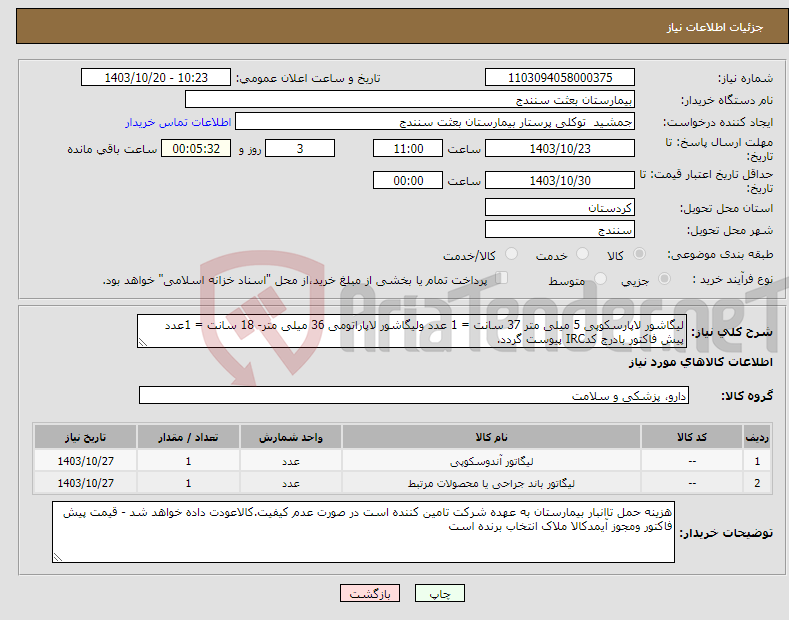
Task: Click the اطلاعات کالاهای مورد نیاز section heading
Action: point(700,362)
